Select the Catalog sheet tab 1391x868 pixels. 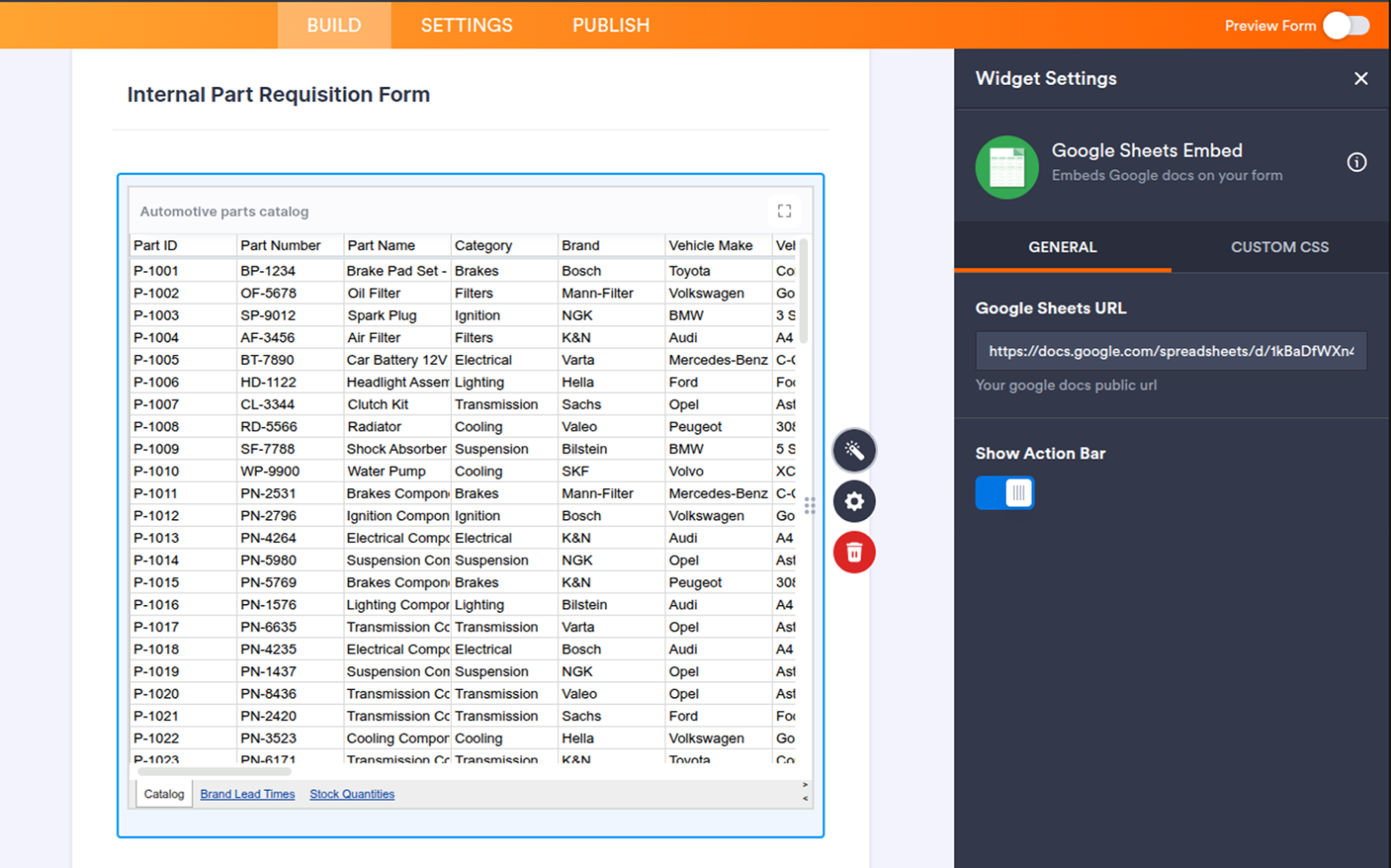pos(164,794)
